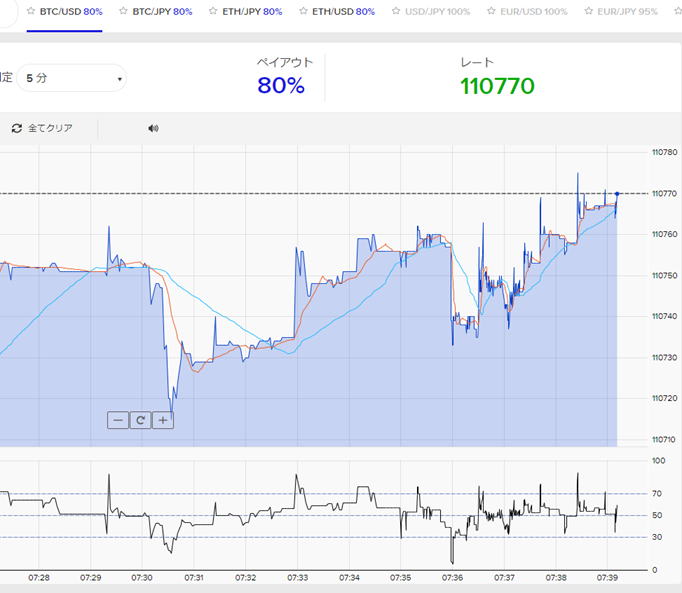The width and height of the screenshot is (682, 593).
Task: Select the ETH/USD 80% tab
Action: click(343, 12)
